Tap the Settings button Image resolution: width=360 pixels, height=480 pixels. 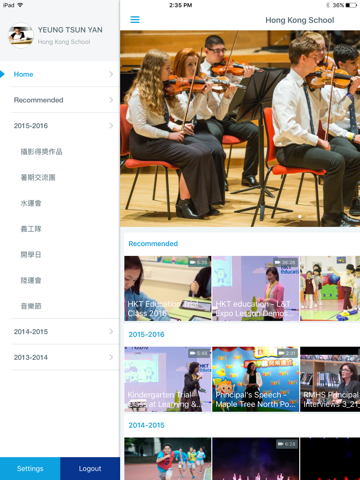click(x=30, y=469)
